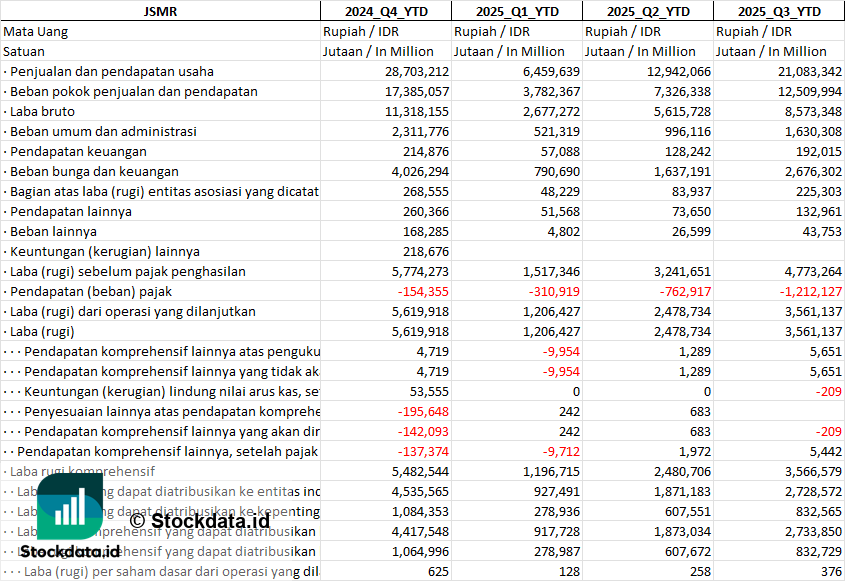Select red adjustment cell -195,648

click(x=423, y=411)
